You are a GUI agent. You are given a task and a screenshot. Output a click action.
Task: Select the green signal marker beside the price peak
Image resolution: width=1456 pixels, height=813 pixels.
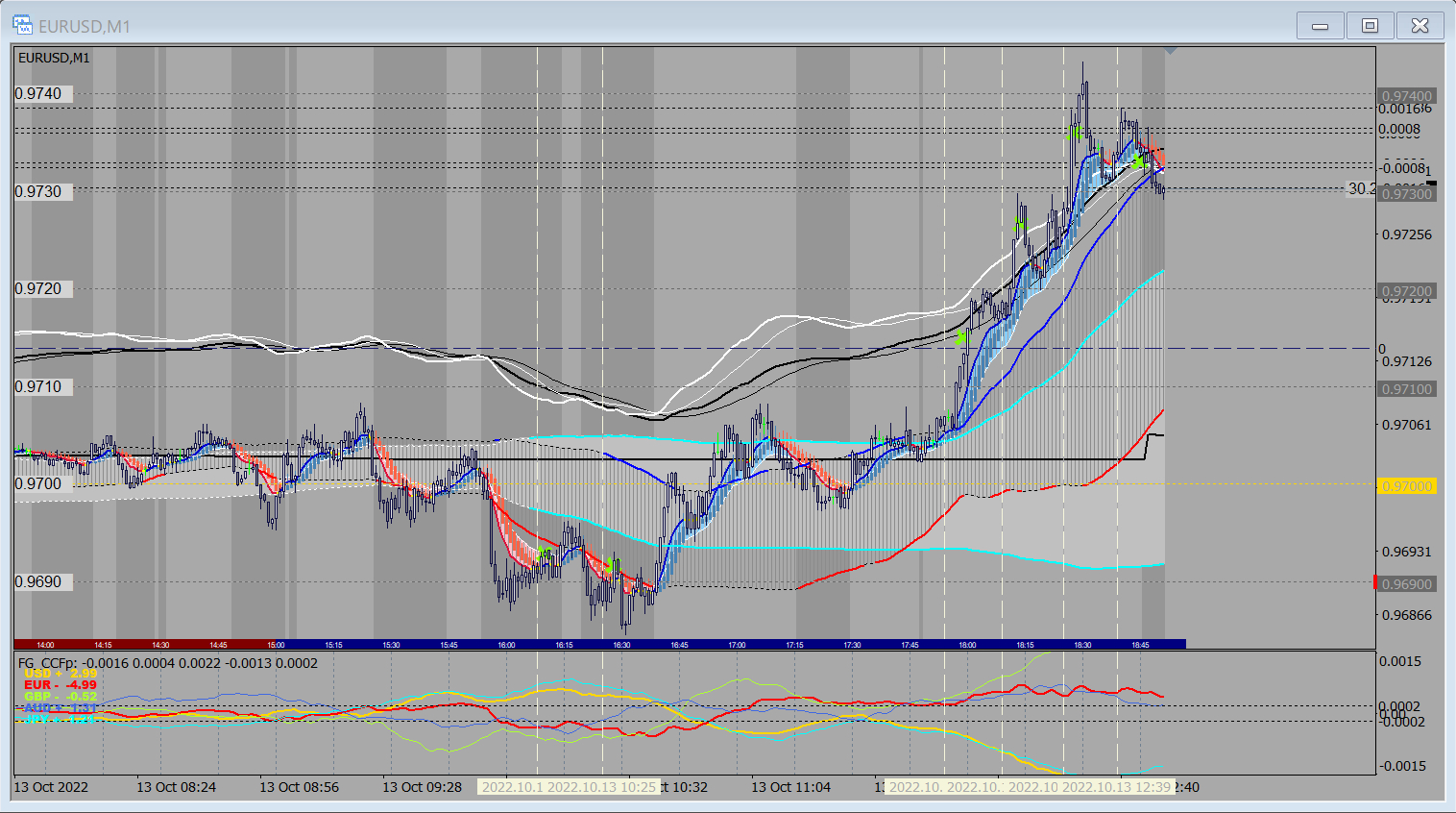[1078, 133]
